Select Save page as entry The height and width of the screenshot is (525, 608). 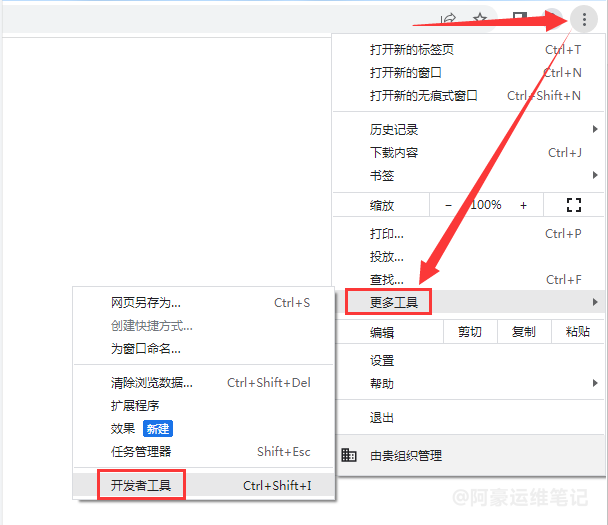(x=204, y=302)
